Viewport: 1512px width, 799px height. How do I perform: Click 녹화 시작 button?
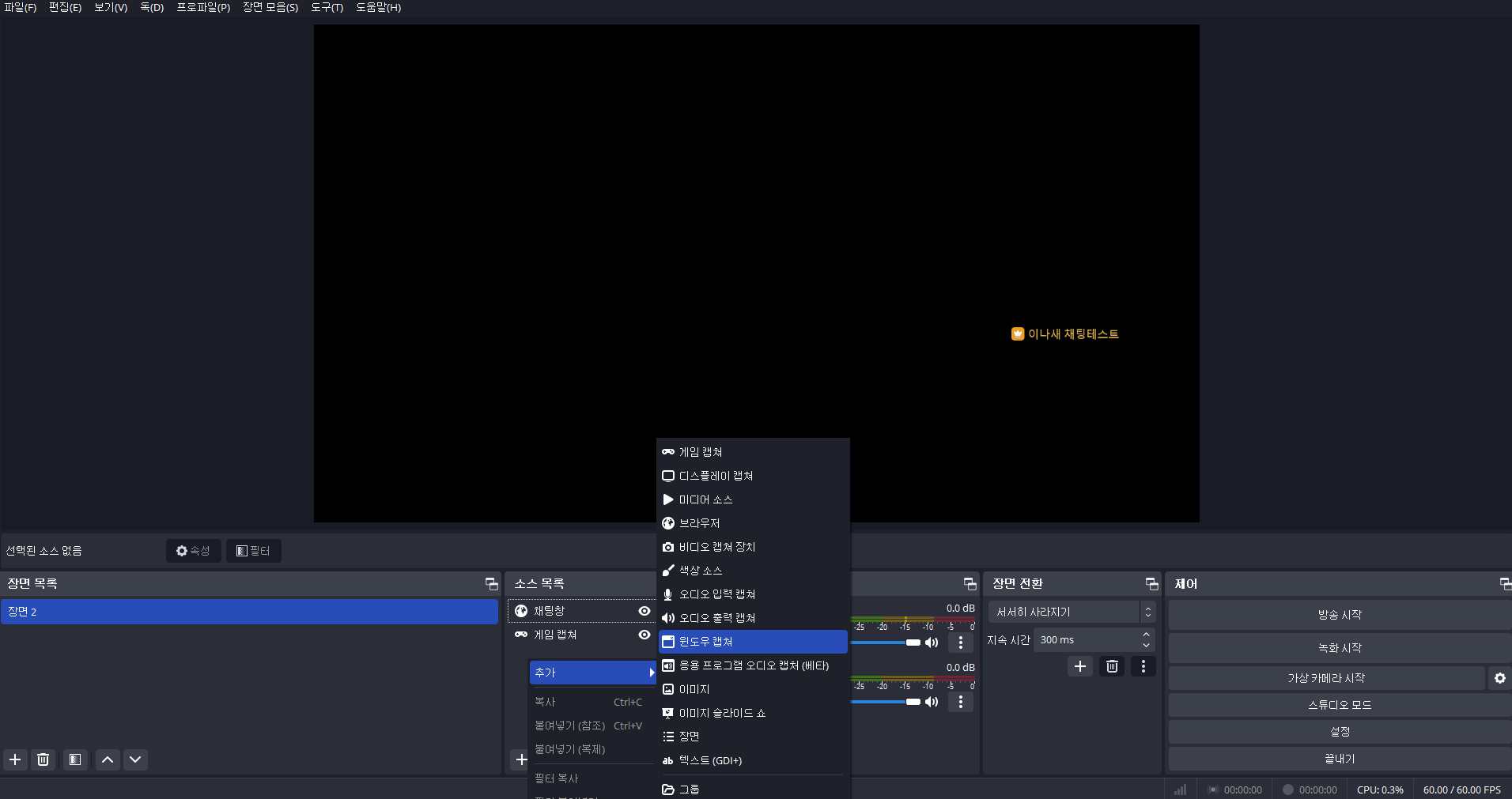click(x=1340, y=648)
